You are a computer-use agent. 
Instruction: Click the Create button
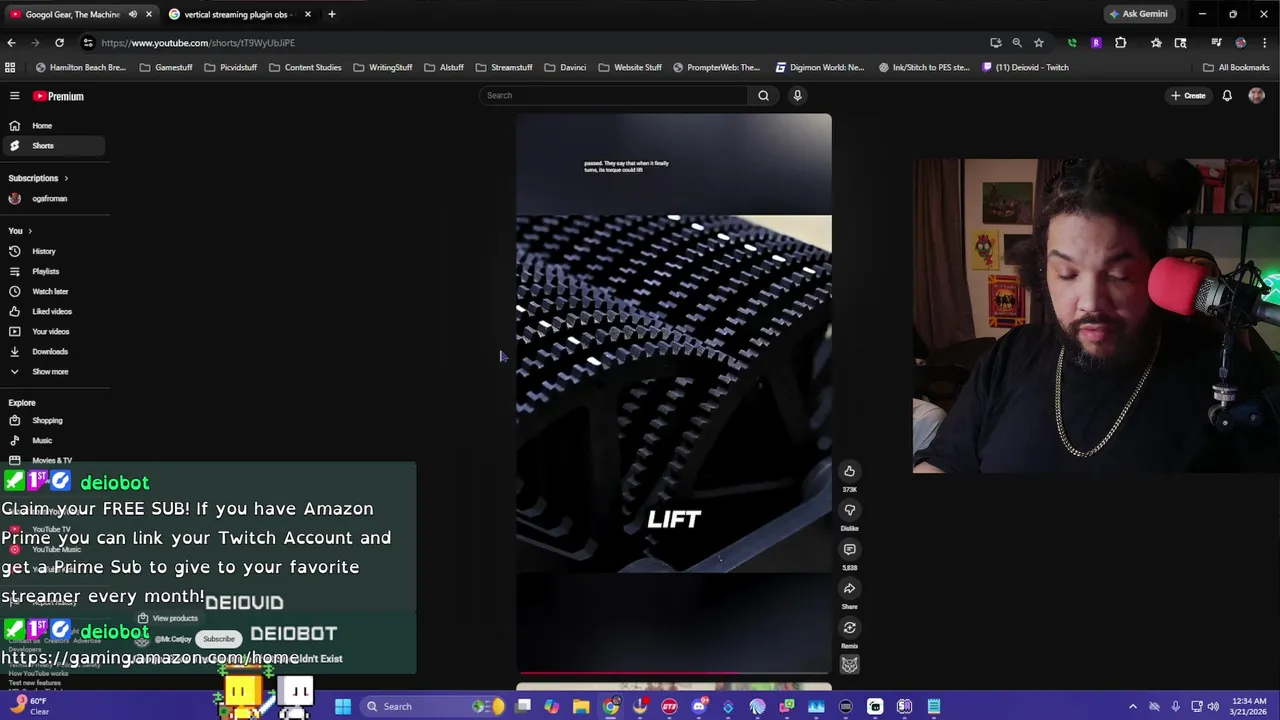(x=1188, y=96)
